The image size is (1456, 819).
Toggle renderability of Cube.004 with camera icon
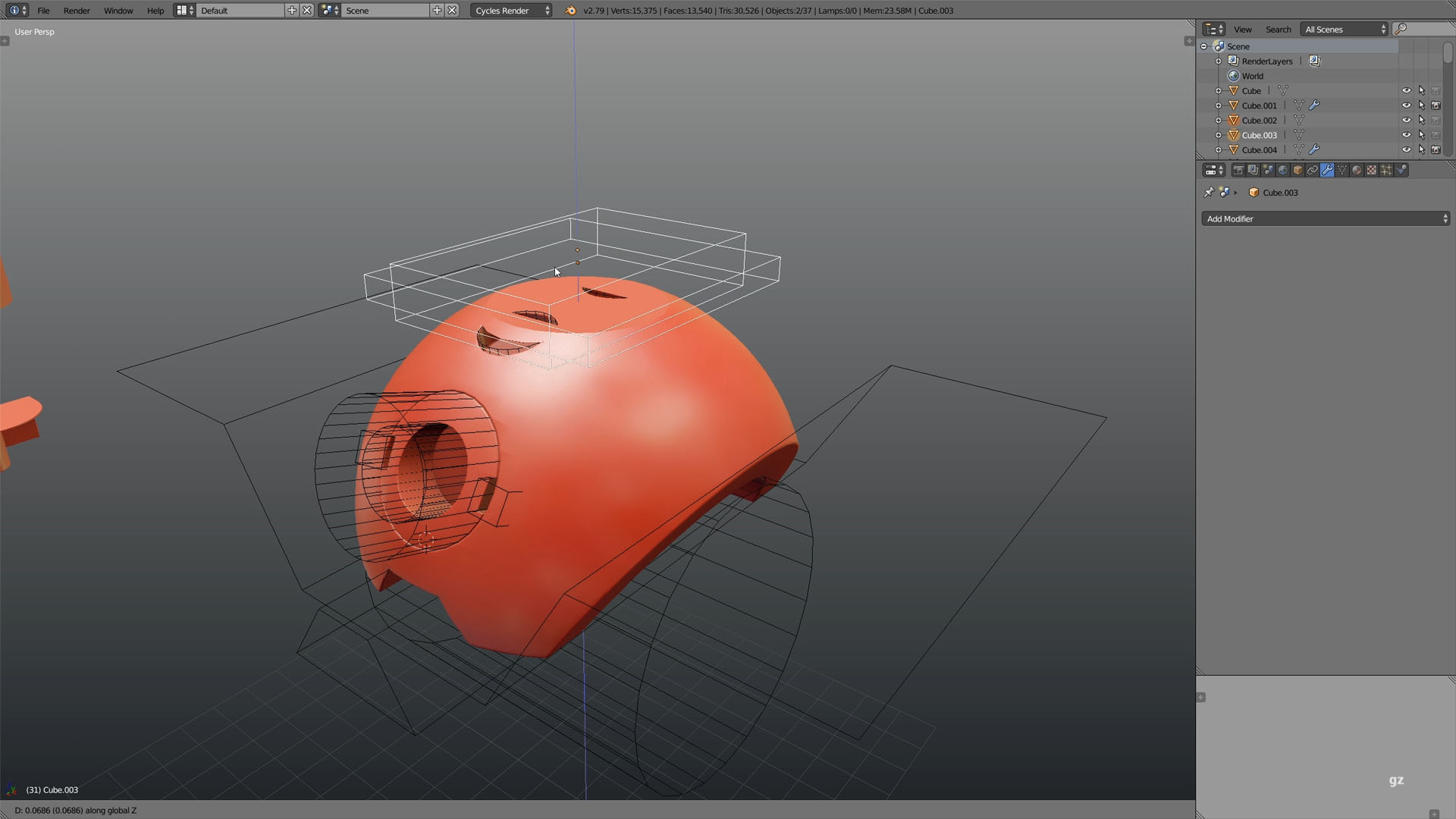tap(1436, 150)
